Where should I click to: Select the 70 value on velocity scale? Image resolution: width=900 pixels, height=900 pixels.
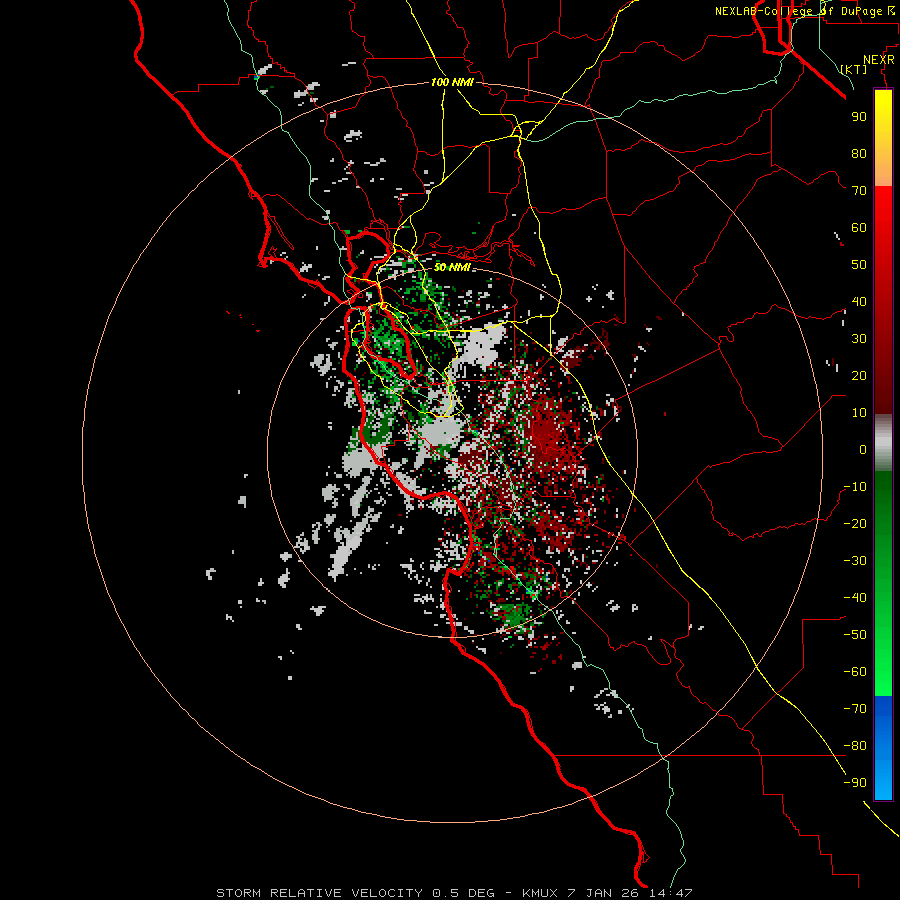(x=859, y=191)
